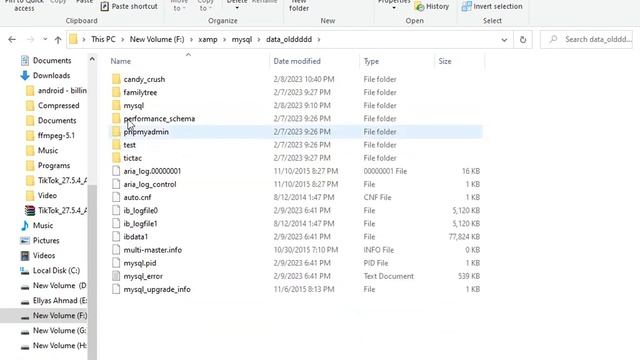Image resolution: width=640 pixels, height=360 pixels.
Task: Sort by Type column header
Action: pos(371,61)
